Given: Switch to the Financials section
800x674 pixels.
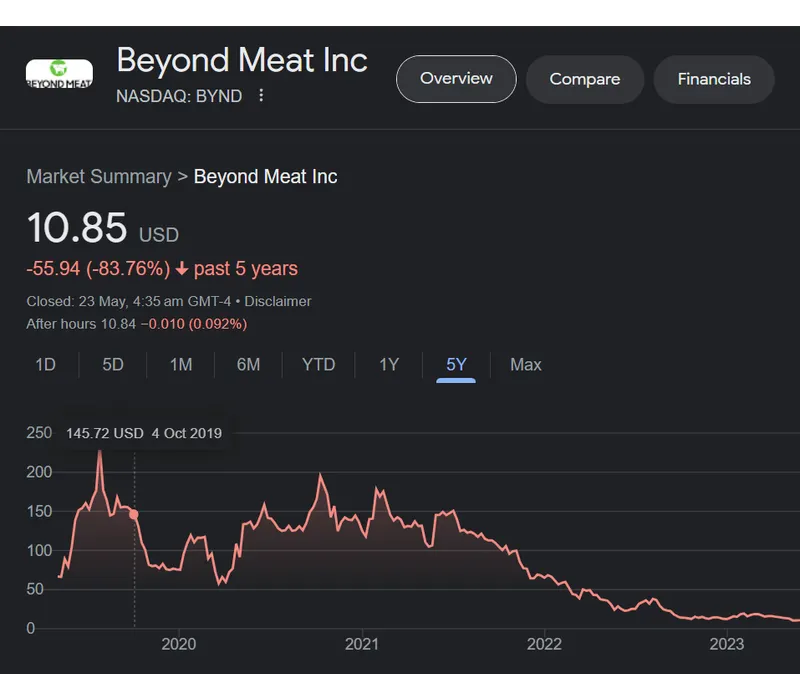Looking at the screenshot, I should [714, 79].
